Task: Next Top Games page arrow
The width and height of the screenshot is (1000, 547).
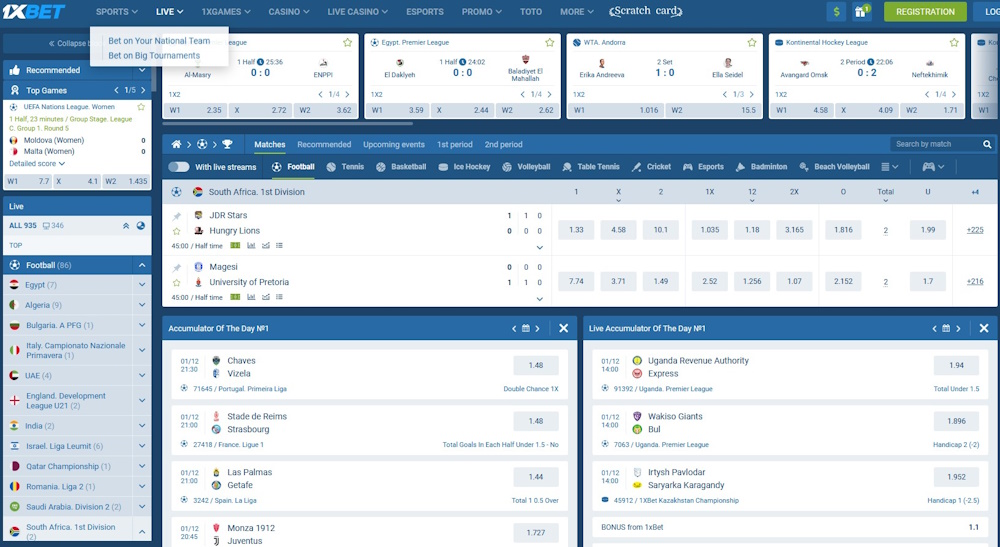Action: (x=143, y=91)
